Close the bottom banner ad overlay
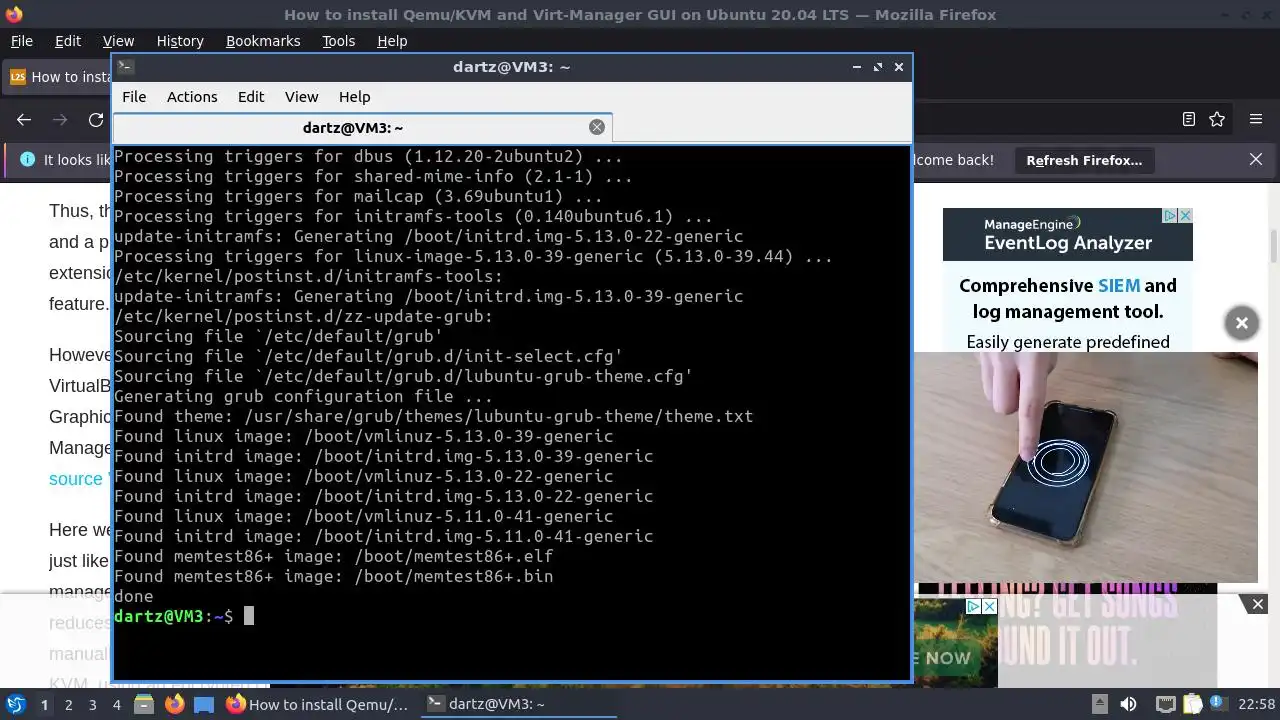The width and height of the screenshot is (1280, 720). tap(1258, 604)
